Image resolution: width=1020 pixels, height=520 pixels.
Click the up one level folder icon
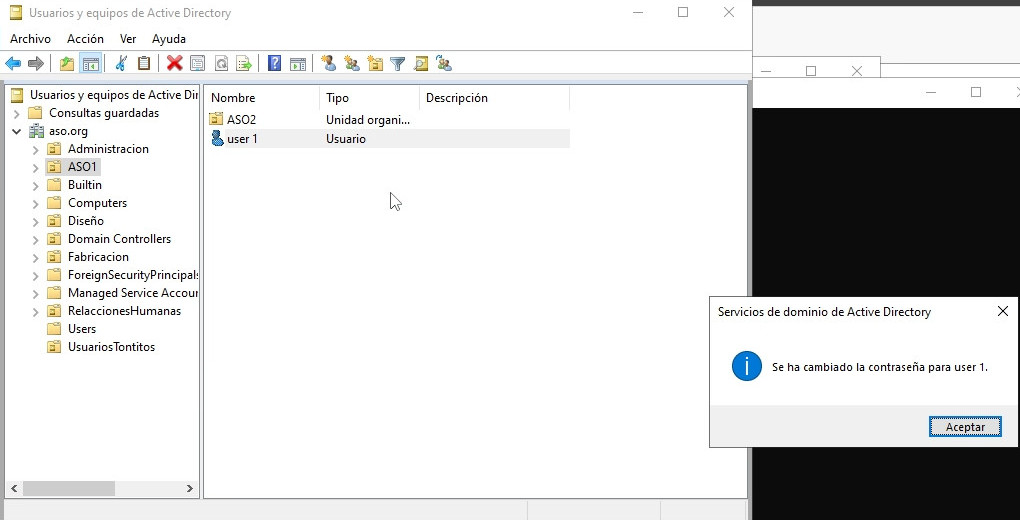(67, 64)
